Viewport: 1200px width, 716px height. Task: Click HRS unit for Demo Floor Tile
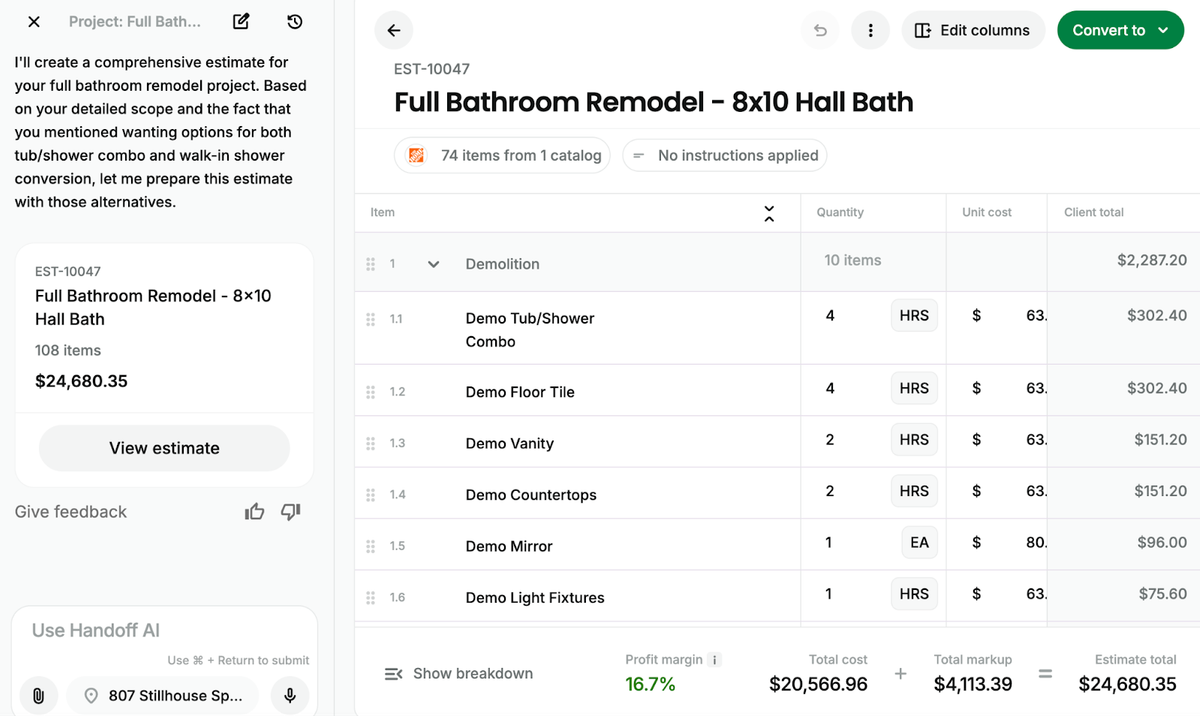point(914,388)
